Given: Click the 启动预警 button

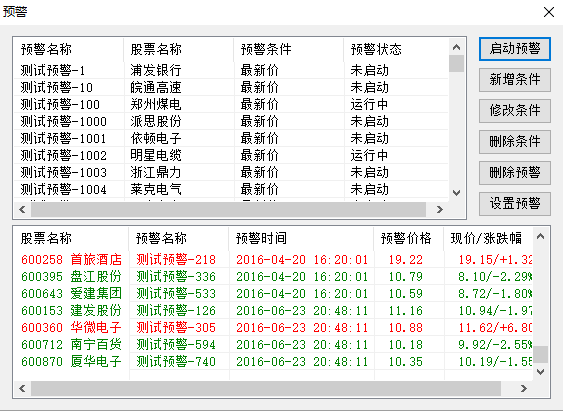Looking at the screenshot, I should click(515, 49).
